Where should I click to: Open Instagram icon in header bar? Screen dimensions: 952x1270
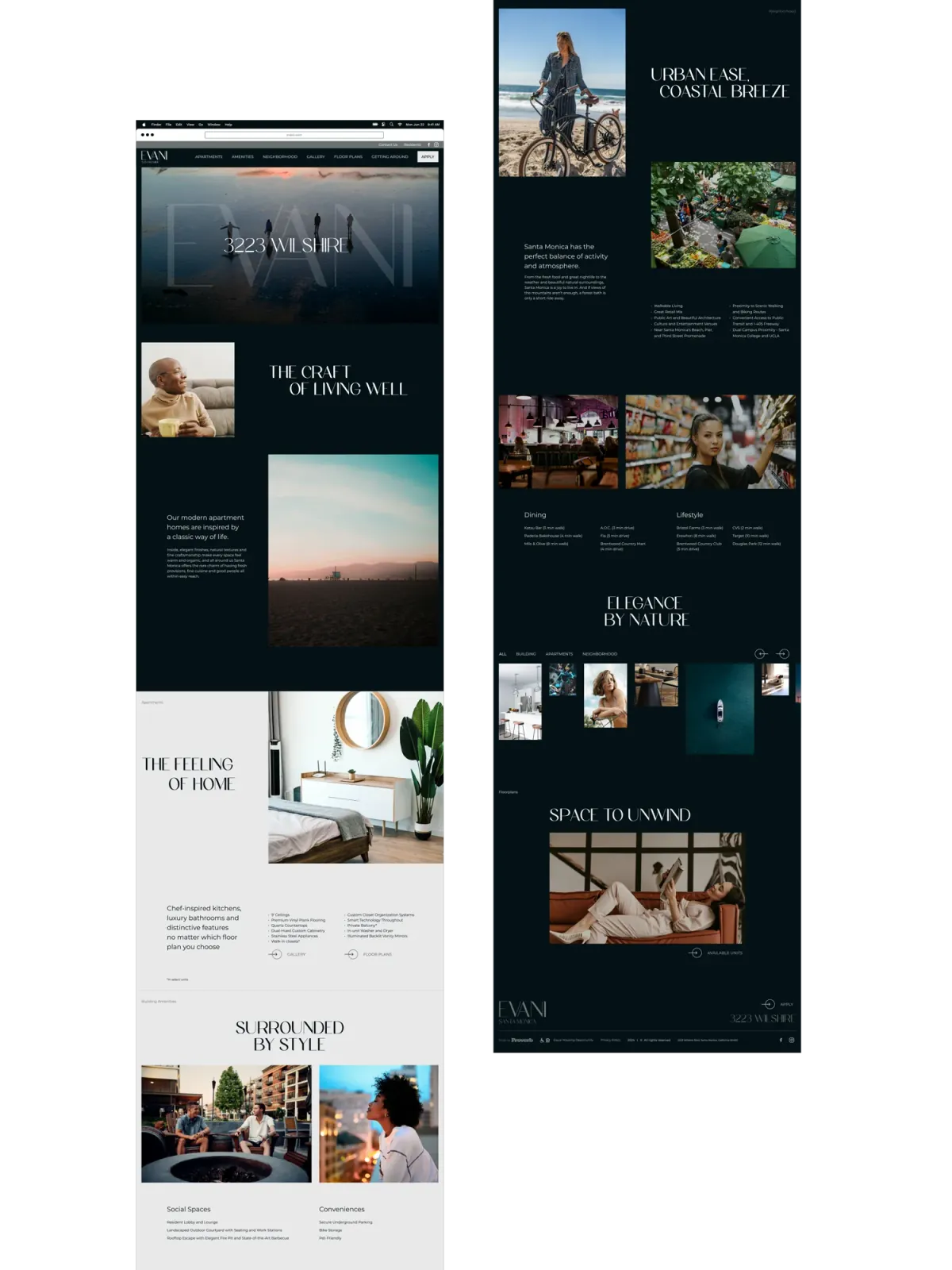click(x=436, y=144)
